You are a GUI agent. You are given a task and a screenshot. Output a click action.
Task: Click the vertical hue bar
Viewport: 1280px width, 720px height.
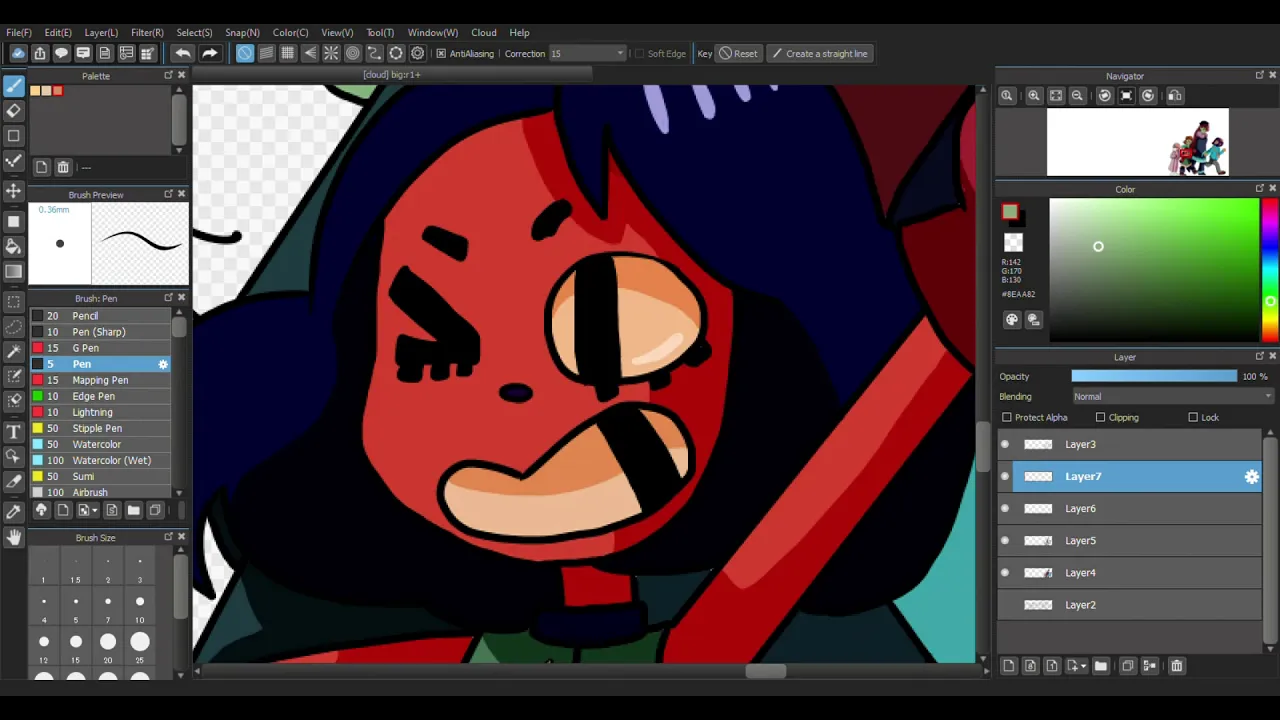point(1269,270)
